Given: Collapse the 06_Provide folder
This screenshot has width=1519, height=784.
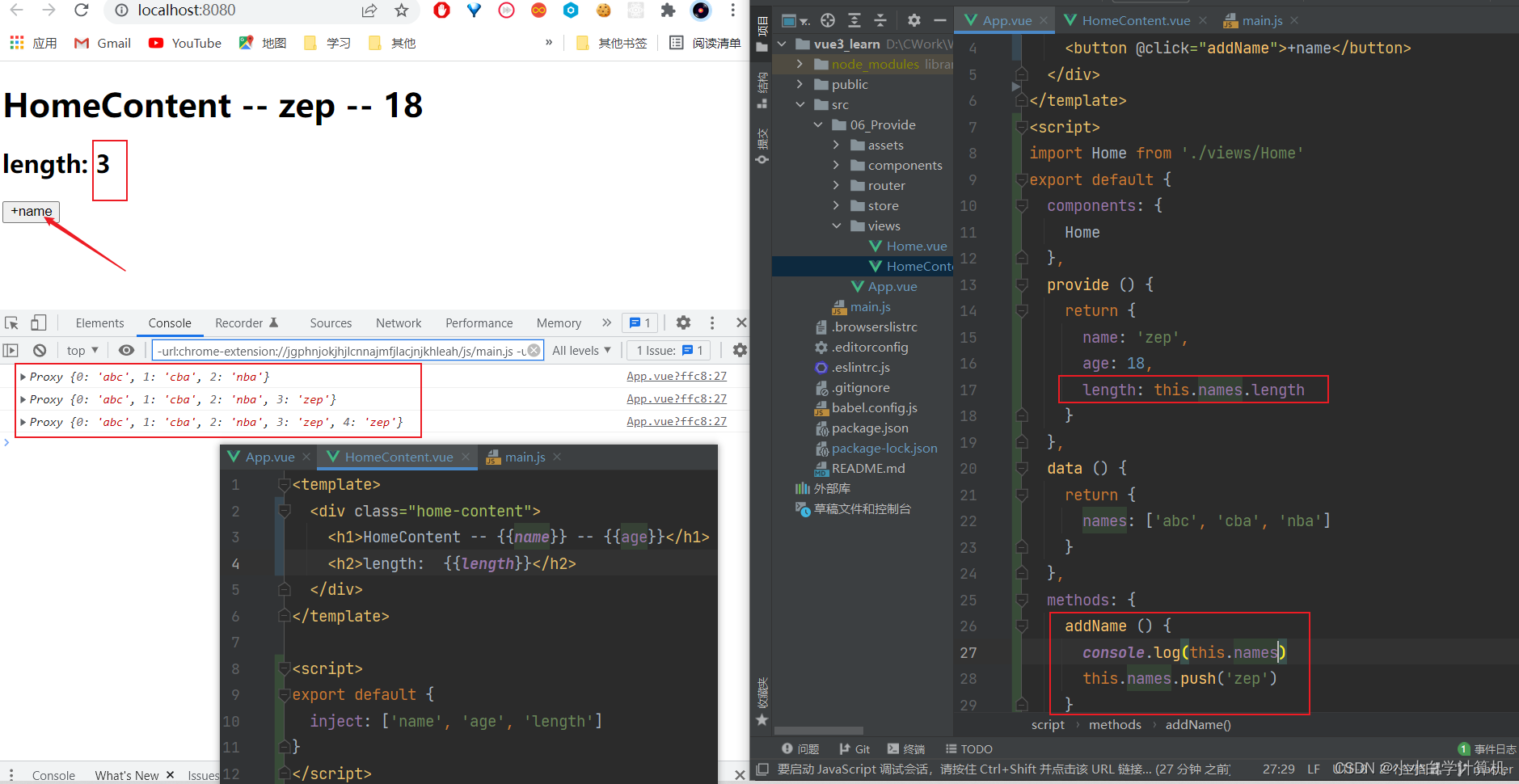Looking at the screenshot, I should coord(818,124).
